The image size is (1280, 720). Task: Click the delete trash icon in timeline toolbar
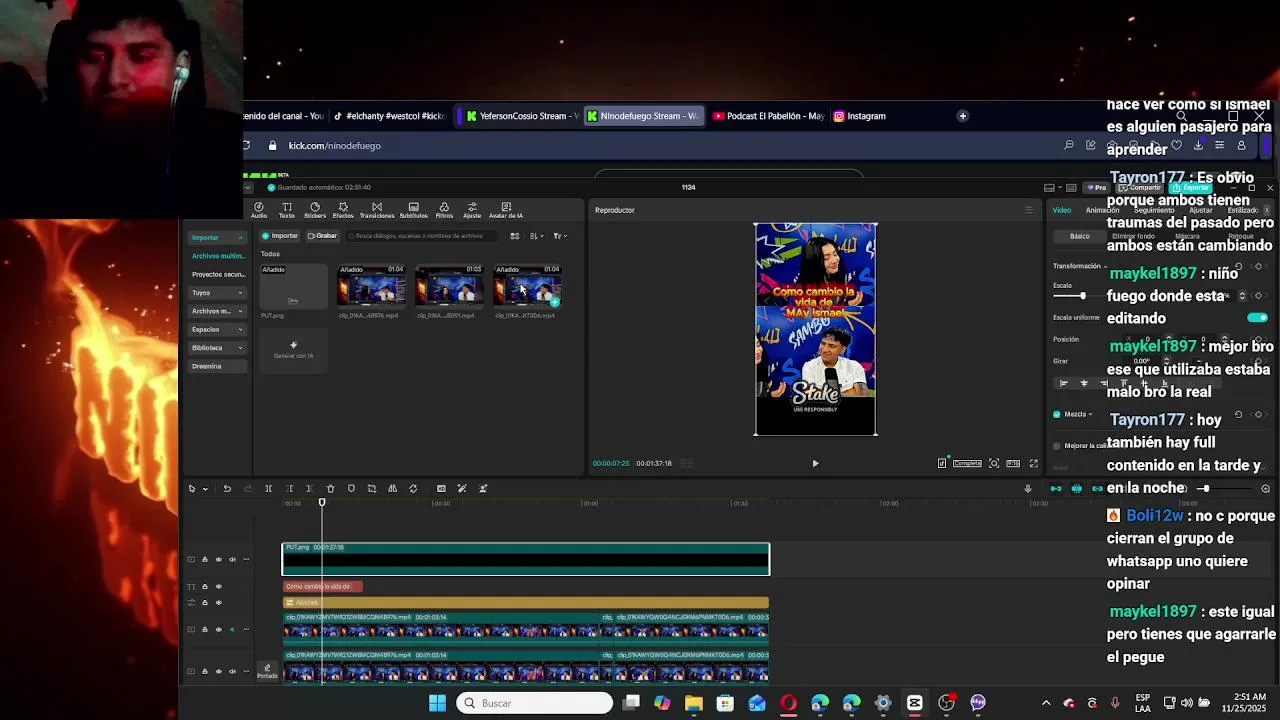330,489
